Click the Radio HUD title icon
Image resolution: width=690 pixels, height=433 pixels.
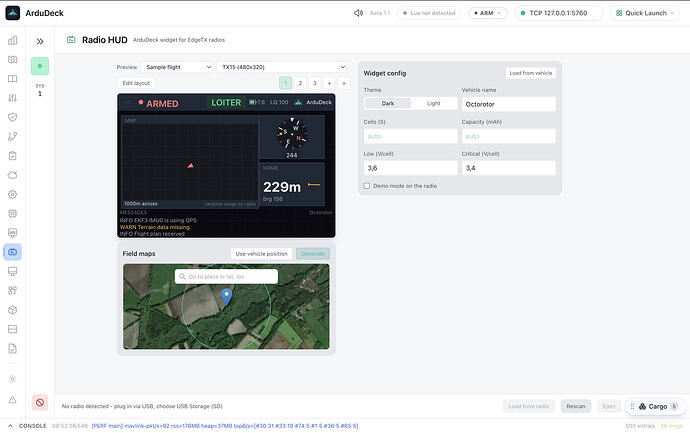point(71,40)
